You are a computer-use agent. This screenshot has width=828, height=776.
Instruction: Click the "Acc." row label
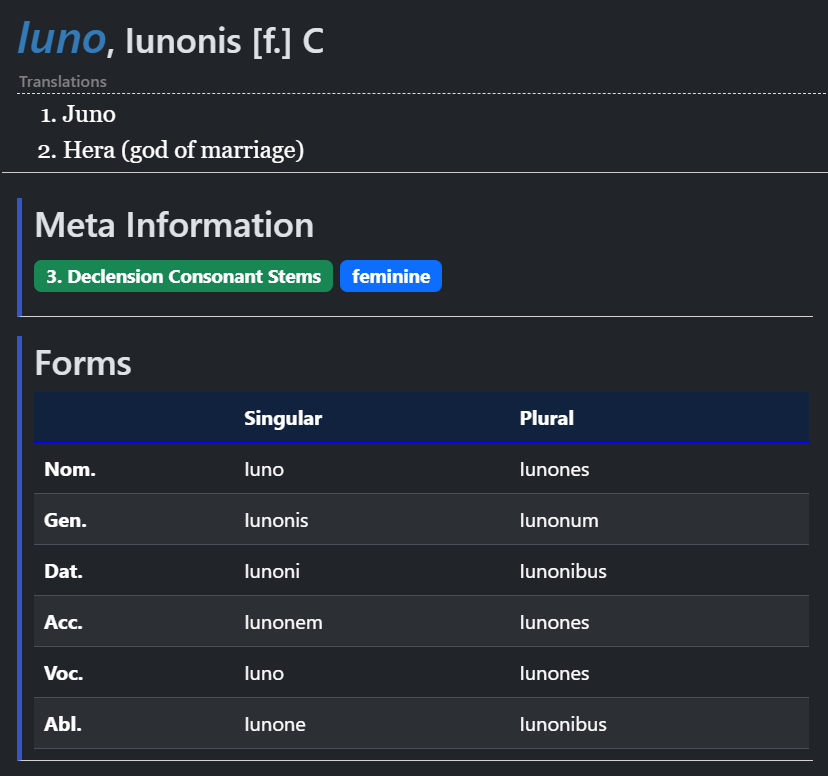click(63, 622)
